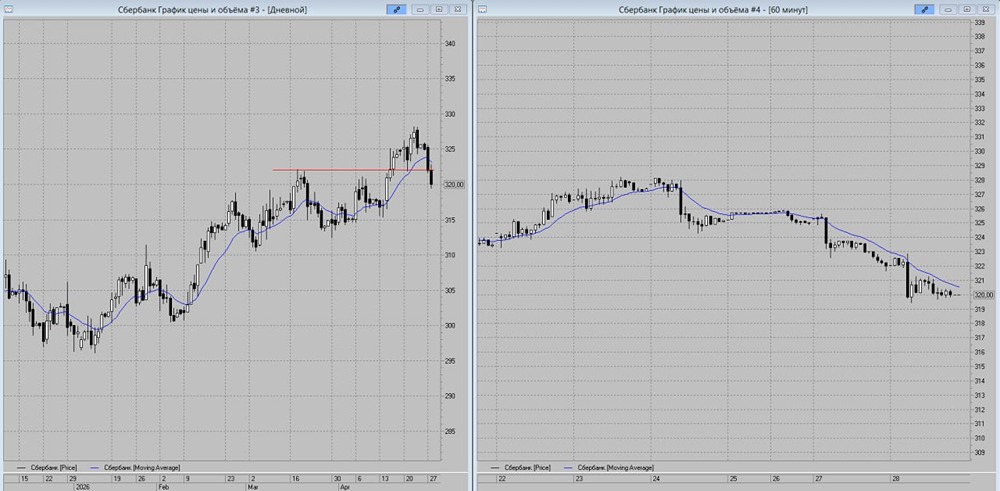This screenshot has height=491, width=1000.
Task: Minimize the daily chart window #3
Action: [x=420, y=10]
